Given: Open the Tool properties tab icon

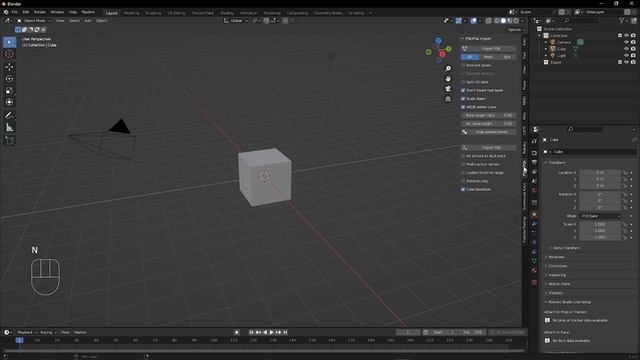Looking at the screenshot, I should (534, 141).
